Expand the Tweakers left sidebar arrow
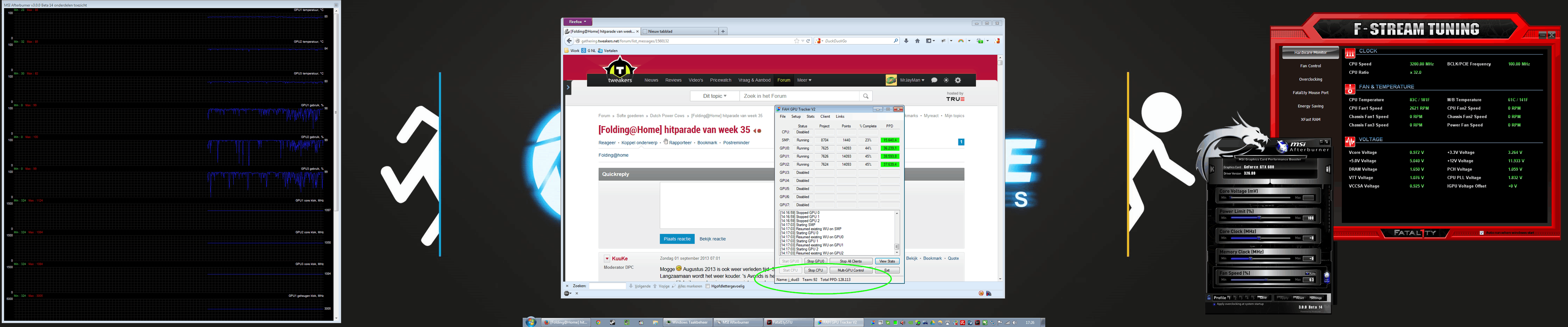Screen dimensions: 1568x327 pos(568,87)
